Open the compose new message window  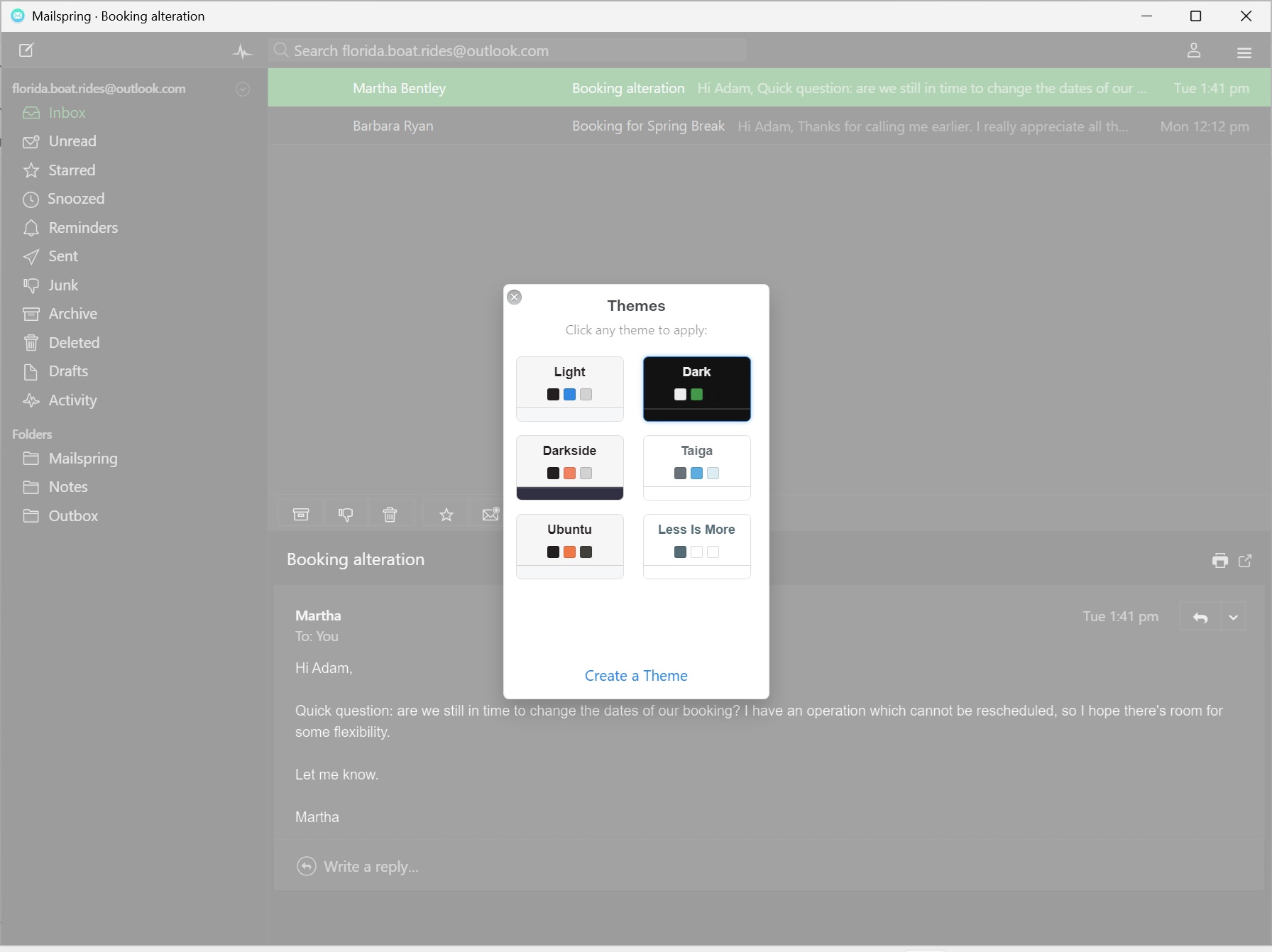coord(27,50)
